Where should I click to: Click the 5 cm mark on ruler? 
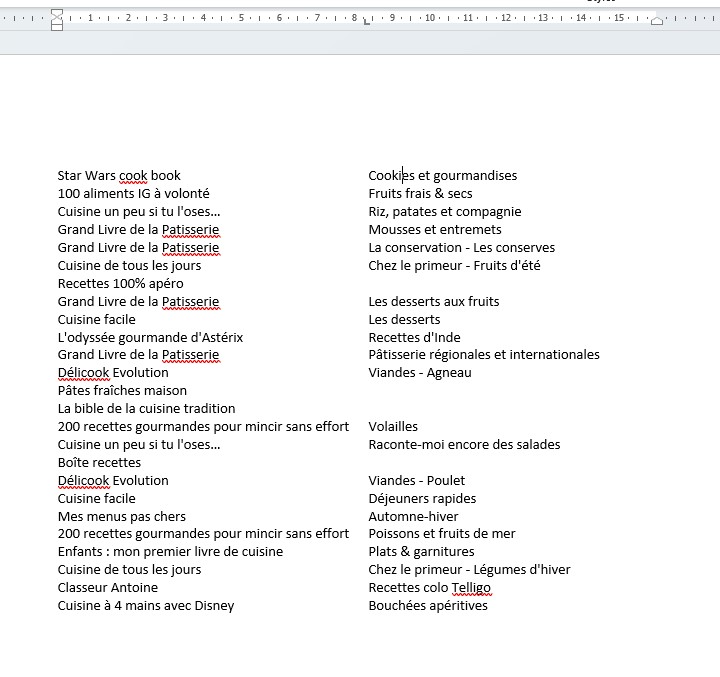pos(241,18)
